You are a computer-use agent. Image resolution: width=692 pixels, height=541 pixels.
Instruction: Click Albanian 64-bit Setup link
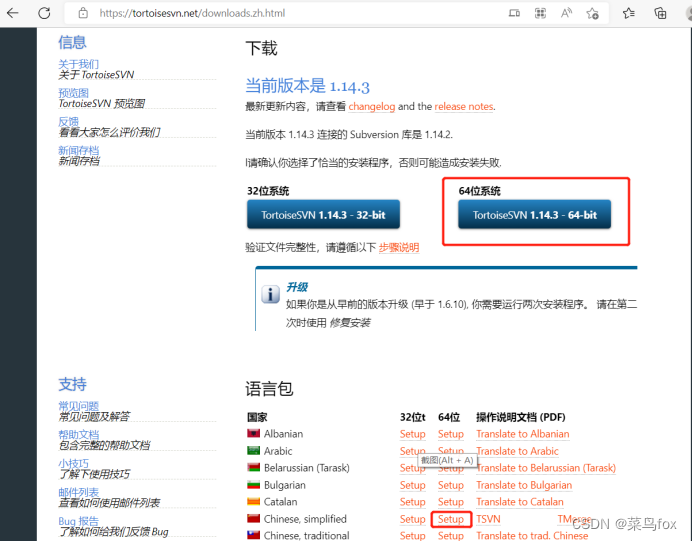click(x=451, y=434)
